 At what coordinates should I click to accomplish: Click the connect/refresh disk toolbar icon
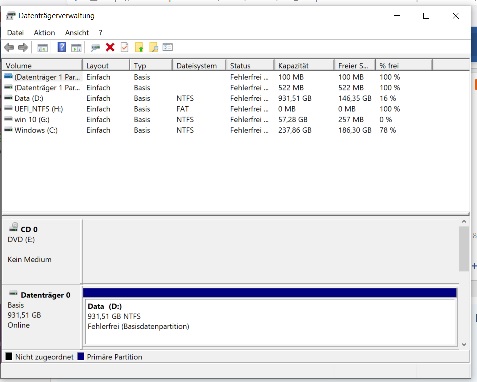tap(95, 48)
